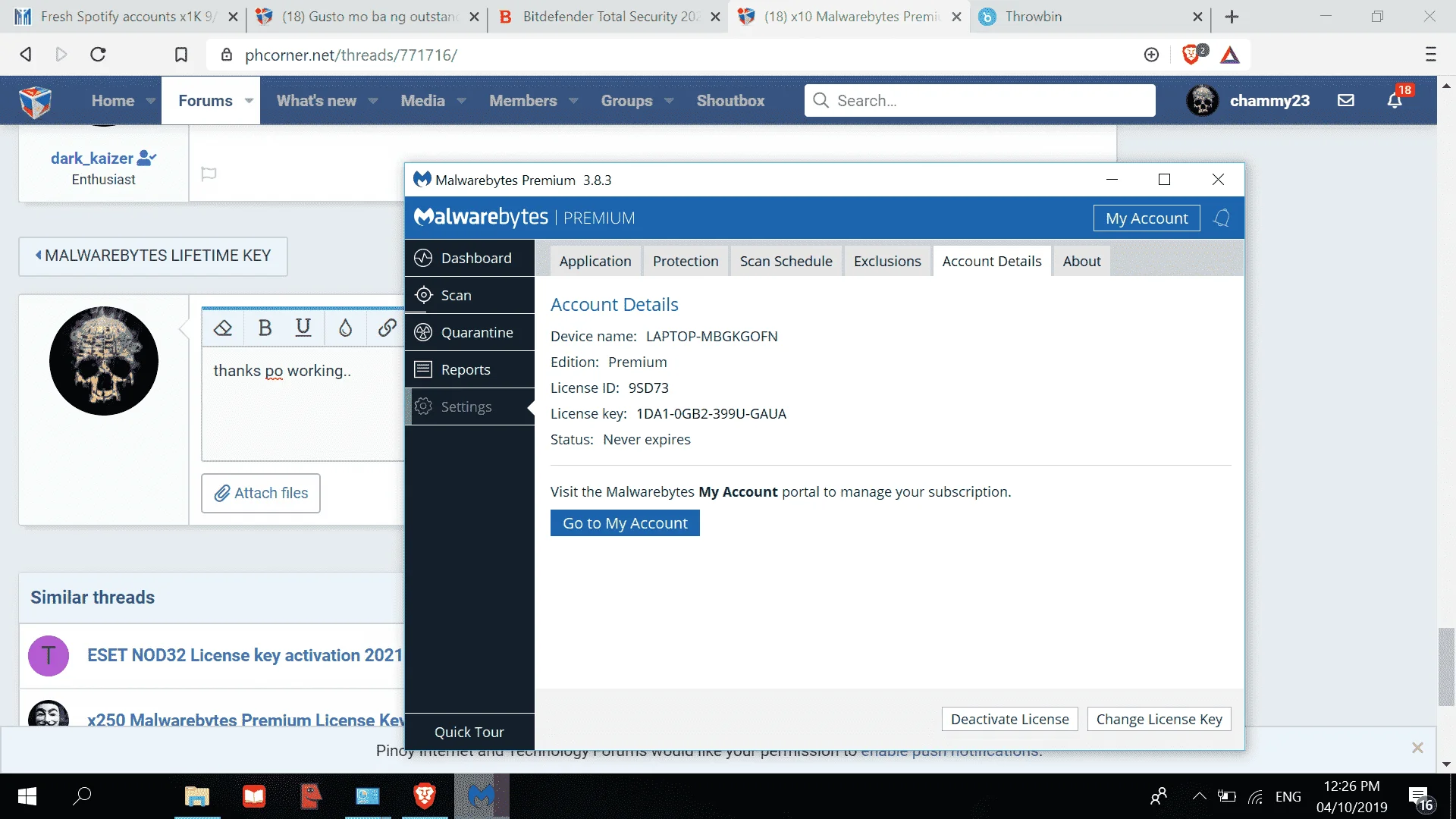Click Deactivate License button
Screen dimensions: 1456x819
tap(1009, 719)
